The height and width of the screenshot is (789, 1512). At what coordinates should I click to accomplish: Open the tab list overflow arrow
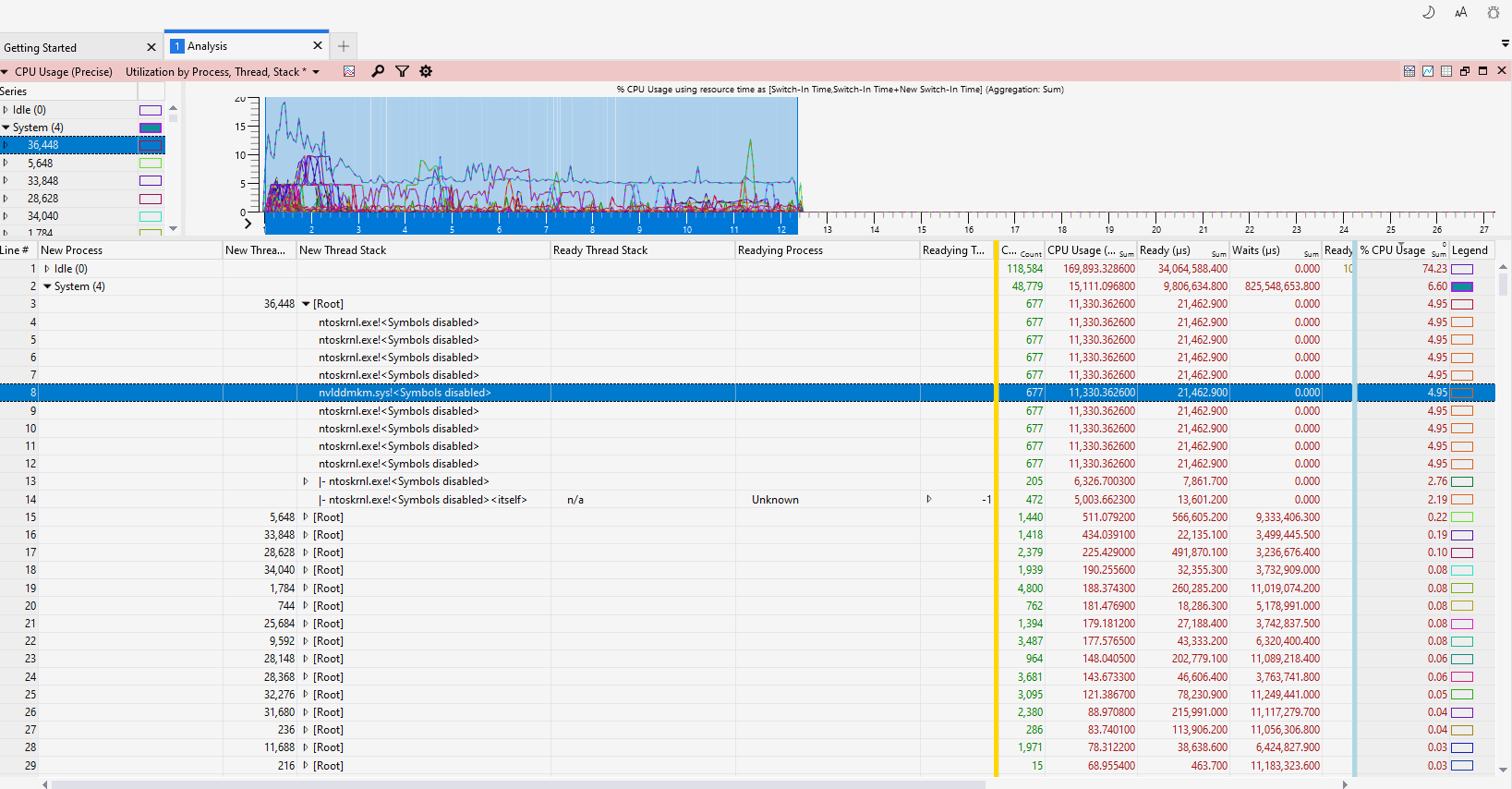coord(1505,43)
